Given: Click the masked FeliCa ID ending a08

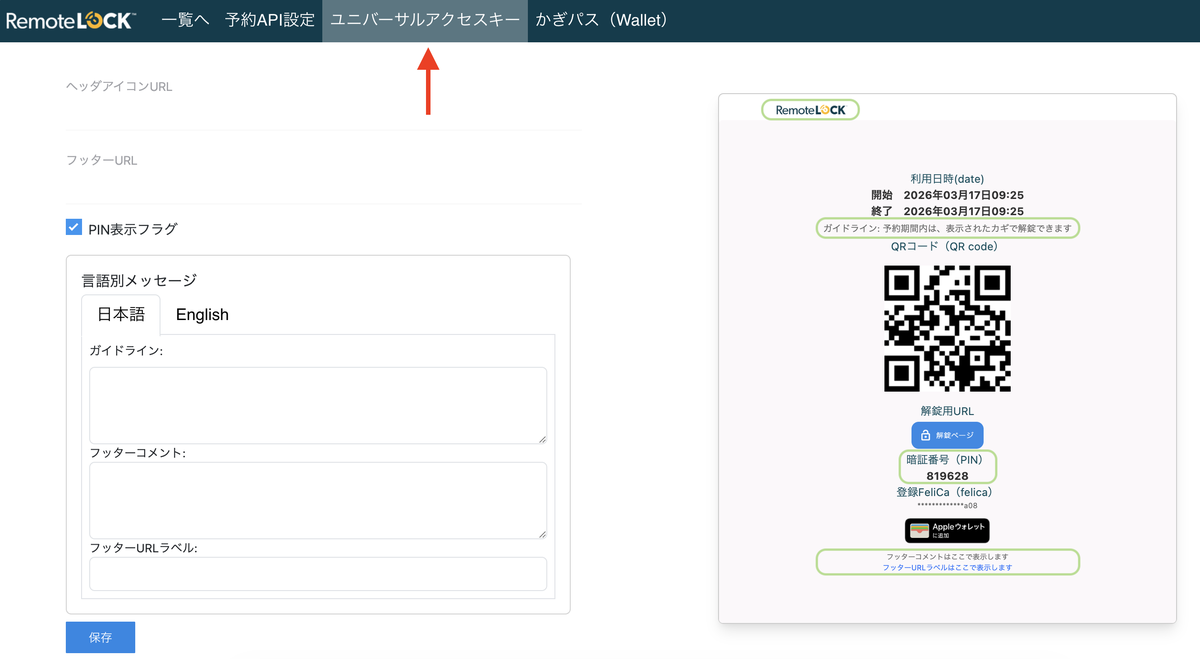Looking at the screenshot, I should tap(947, 505).
